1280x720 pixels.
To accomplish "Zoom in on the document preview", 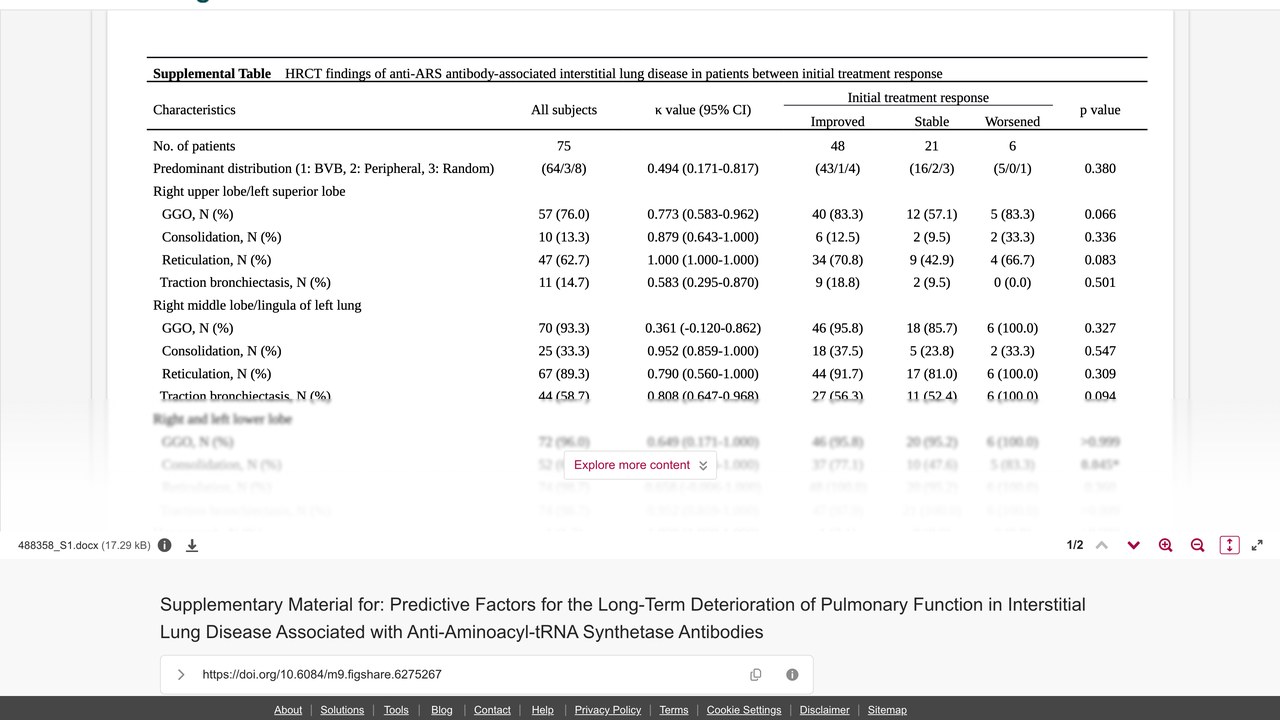I will point(1165,545).
